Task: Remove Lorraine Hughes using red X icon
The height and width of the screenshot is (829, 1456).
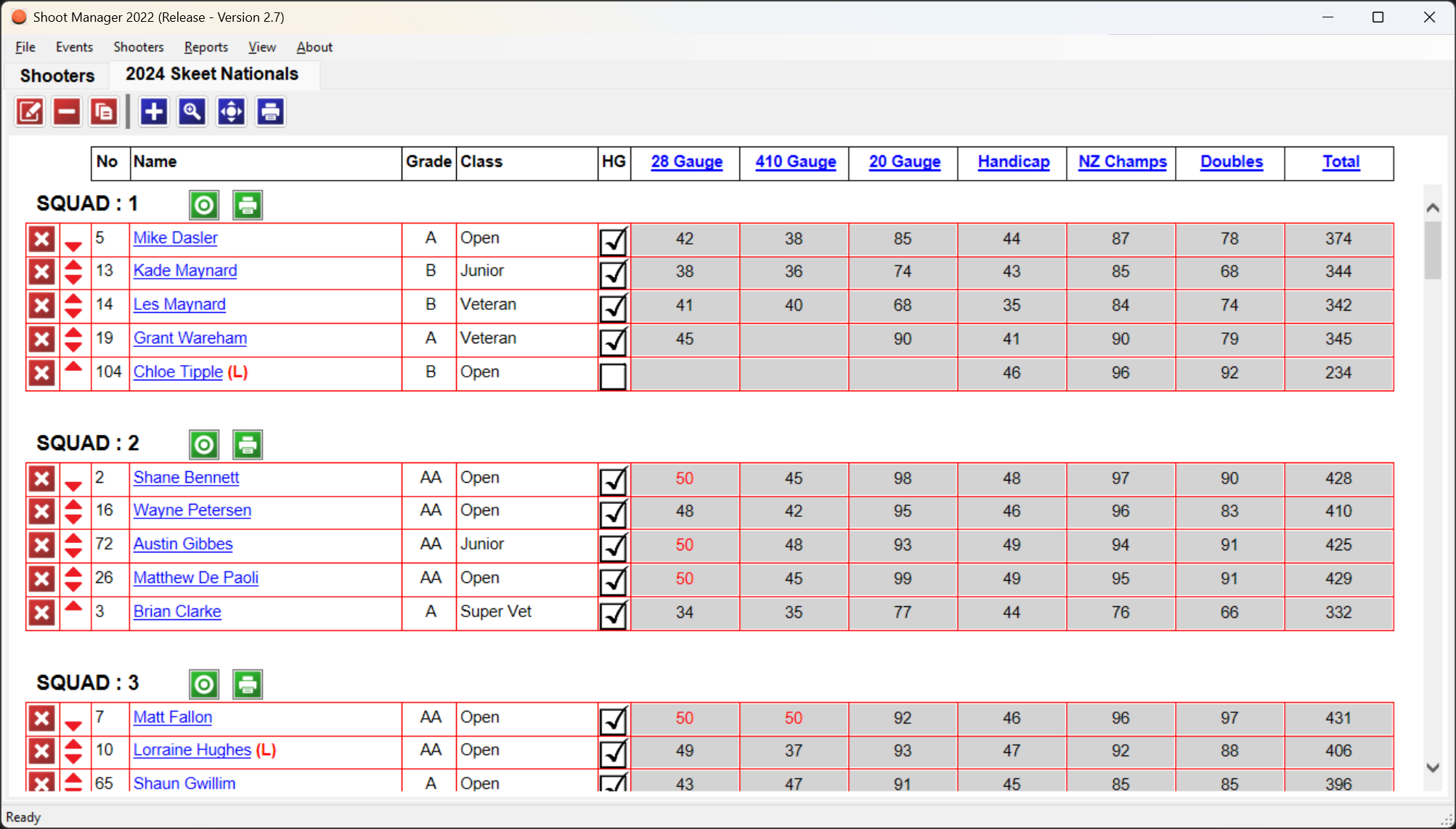Action: (42, 751)
